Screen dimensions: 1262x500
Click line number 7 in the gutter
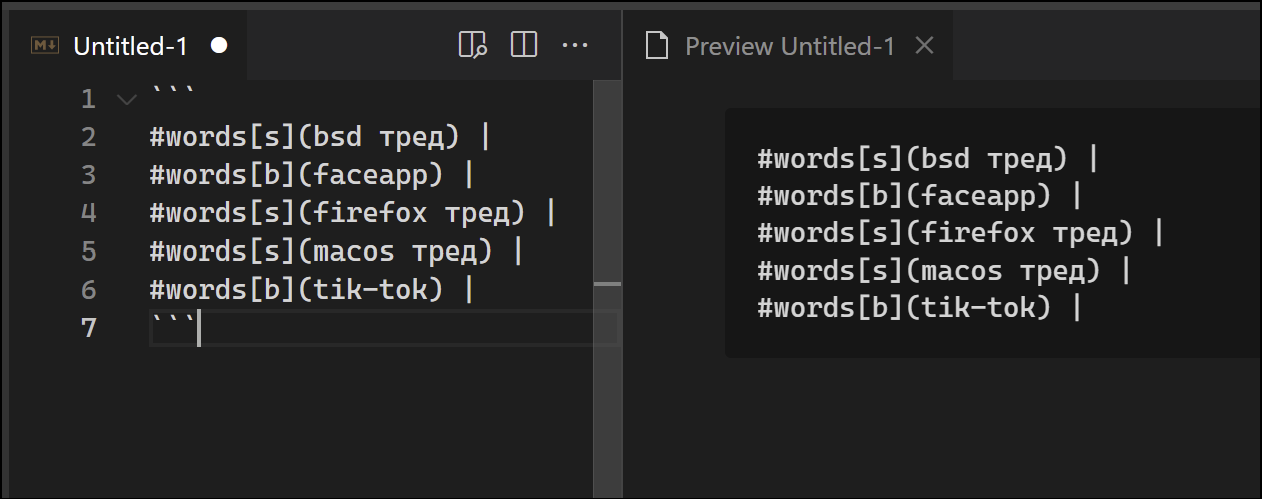[x=88, y=327]
